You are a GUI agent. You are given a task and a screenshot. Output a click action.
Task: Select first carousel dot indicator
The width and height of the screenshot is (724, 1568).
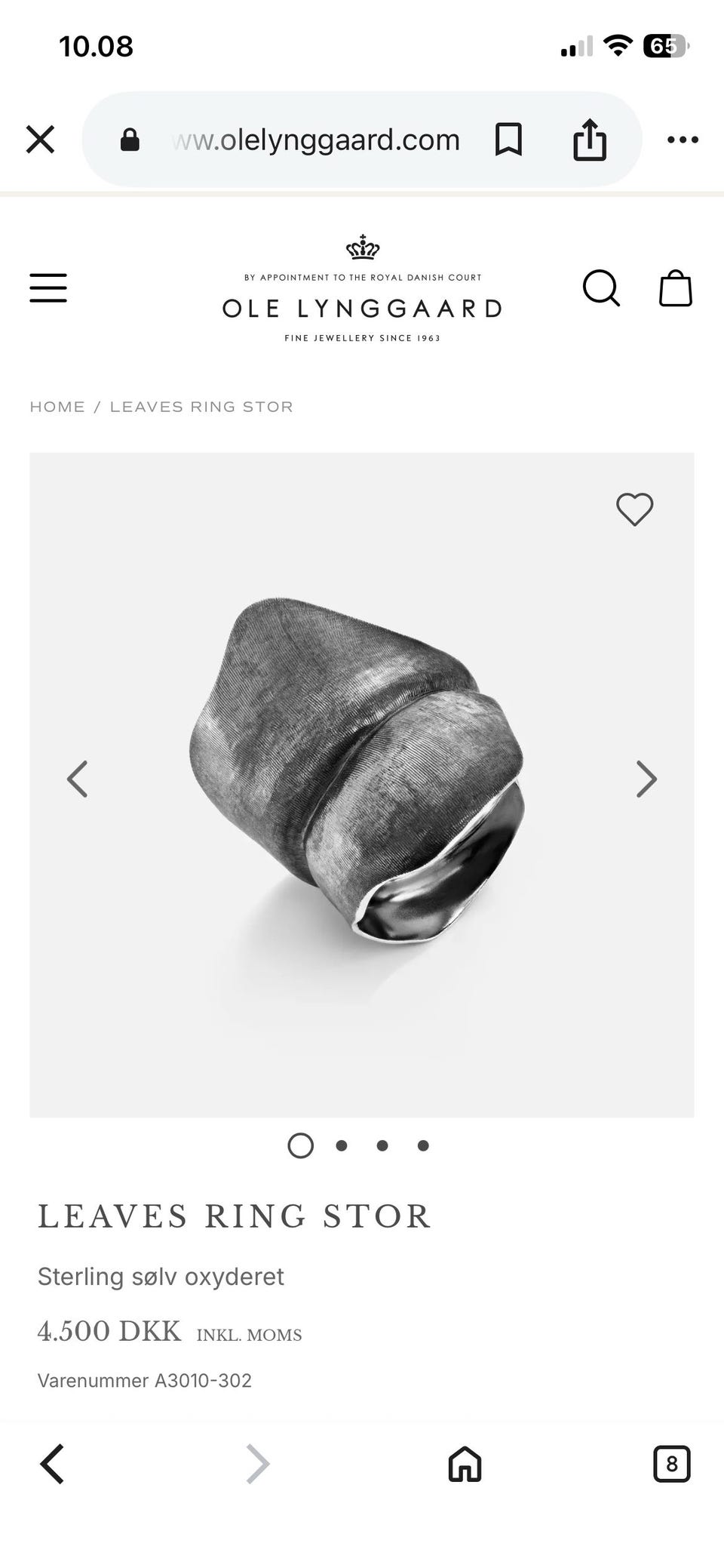(x=300, y=1145)
